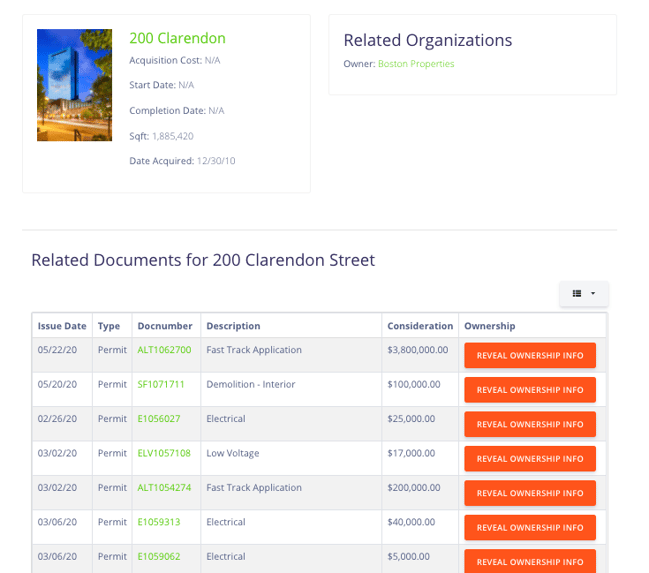The width and height of the screenshot is (649, 573).
Task: Open permit E1056027 document
Action: 159,419
